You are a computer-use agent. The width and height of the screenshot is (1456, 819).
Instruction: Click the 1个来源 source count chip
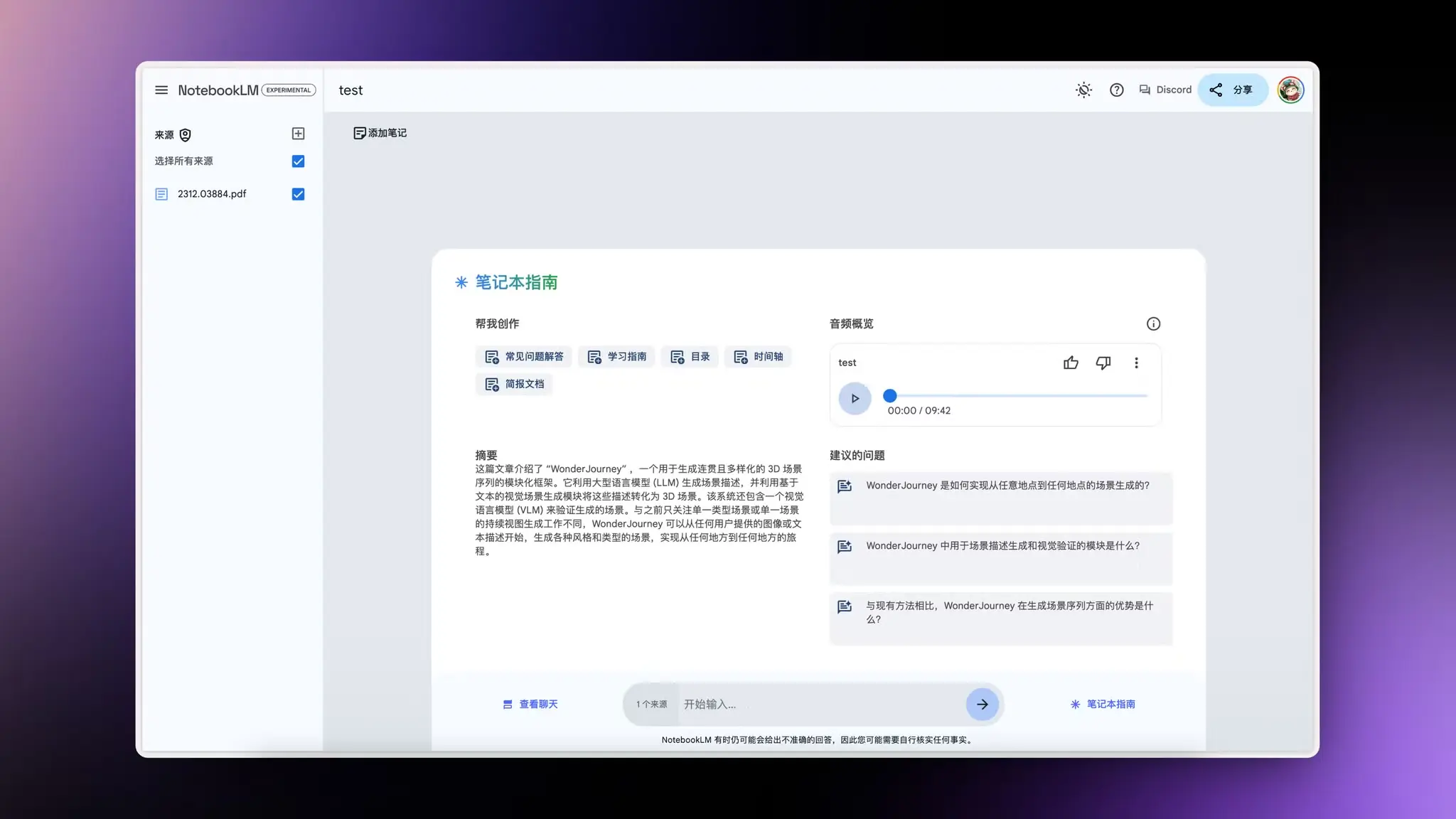(651, 705)
